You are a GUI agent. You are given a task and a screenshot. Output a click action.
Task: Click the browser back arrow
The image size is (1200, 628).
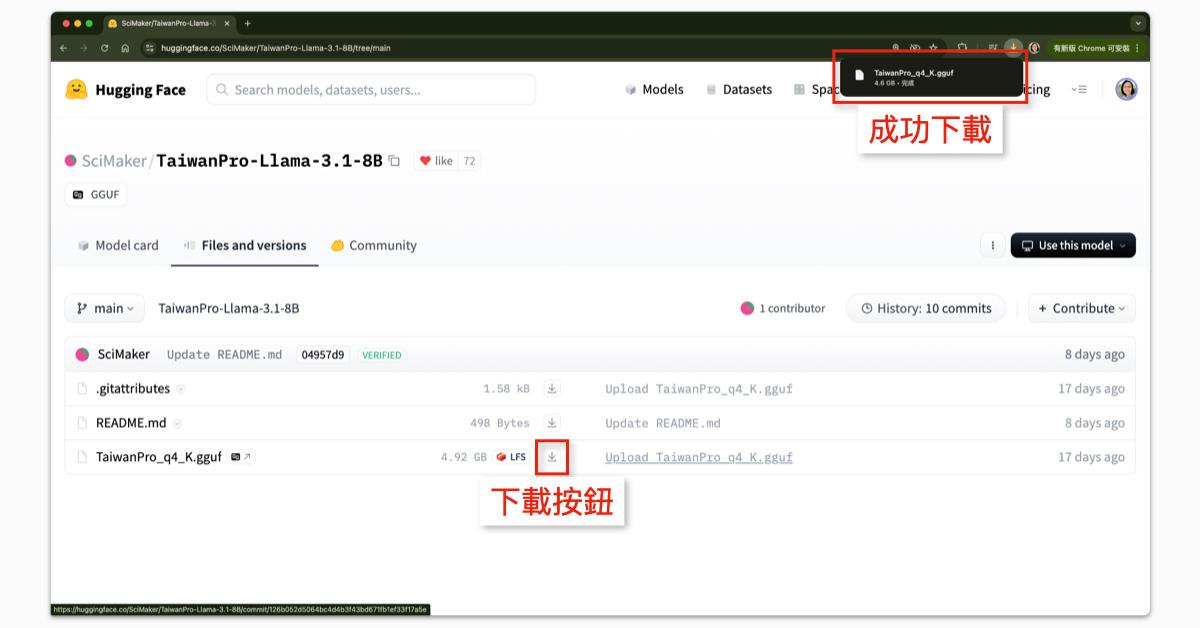tap(64, 47)
